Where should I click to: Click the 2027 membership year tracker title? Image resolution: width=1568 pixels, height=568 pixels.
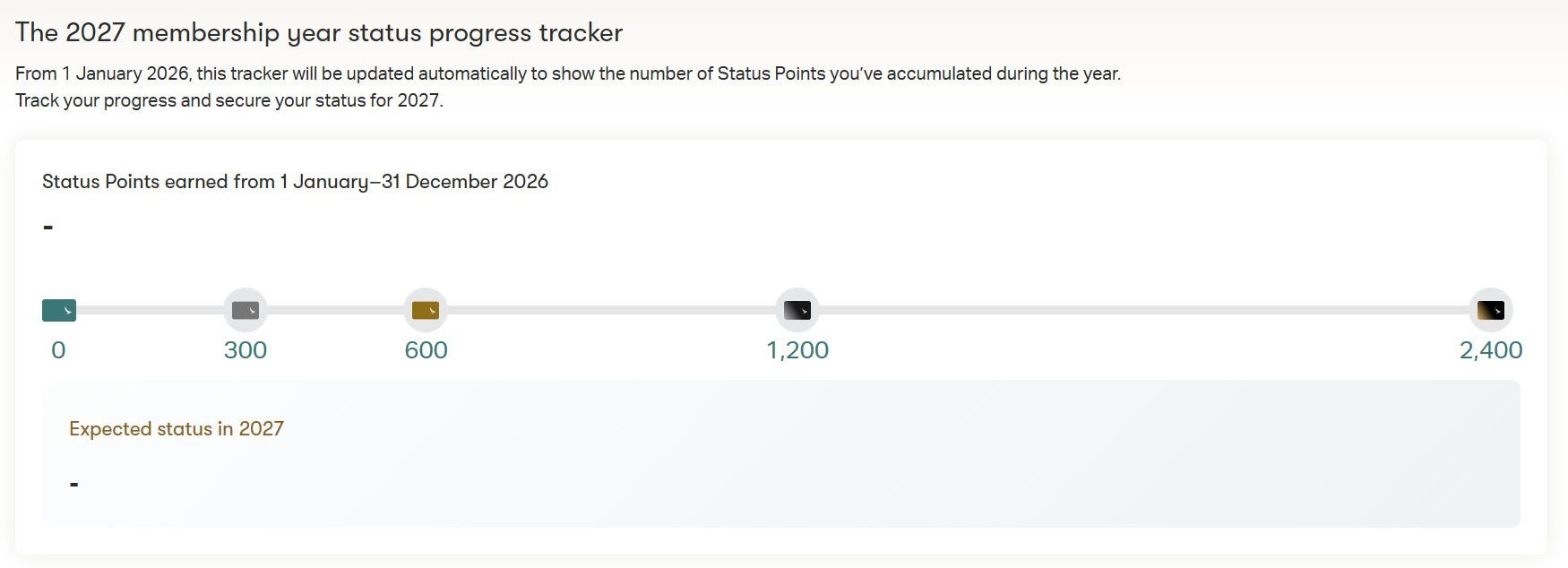point(319,32)
